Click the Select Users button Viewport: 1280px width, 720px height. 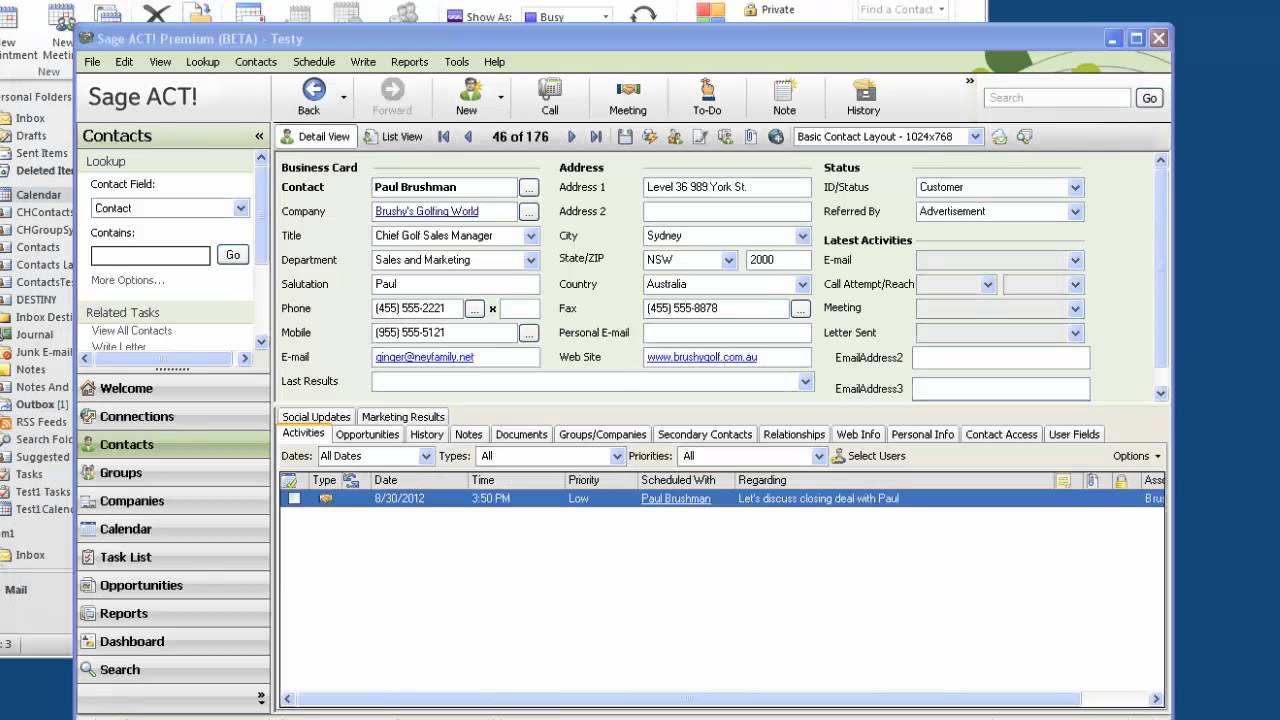pyautogui.click(x=868, y=456)
